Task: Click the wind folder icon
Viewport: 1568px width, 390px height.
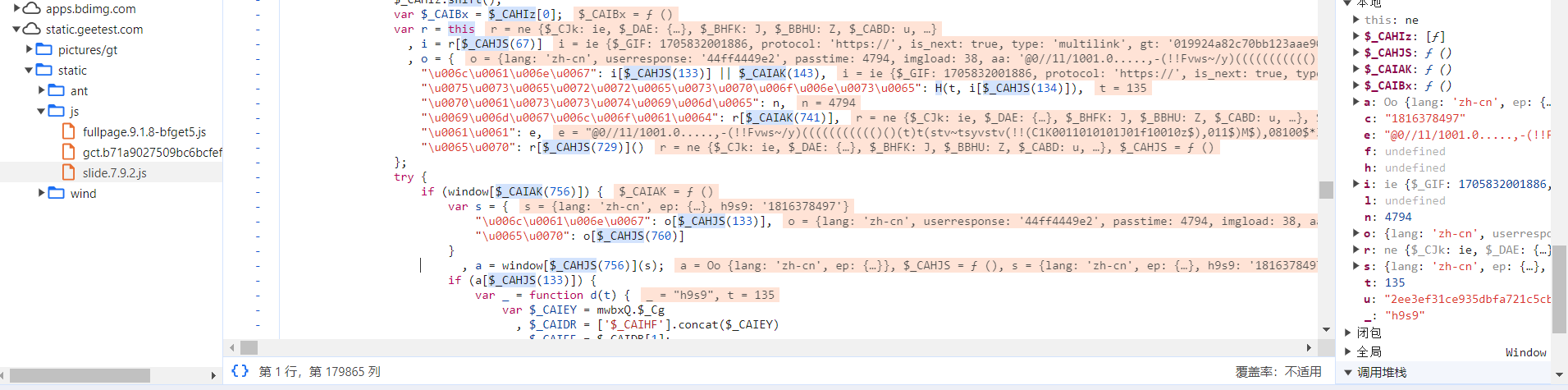Action: coord(57,193)
